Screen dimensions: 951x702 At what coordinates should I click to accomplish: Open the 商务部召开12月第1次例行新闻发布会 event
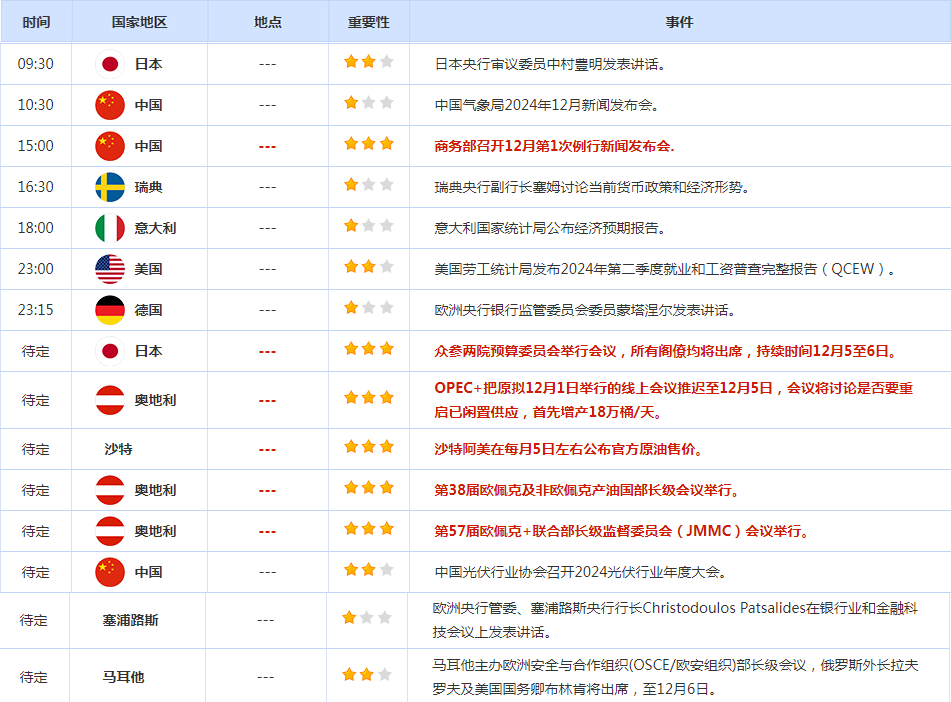pyautogui.click(x=554, y=146)
